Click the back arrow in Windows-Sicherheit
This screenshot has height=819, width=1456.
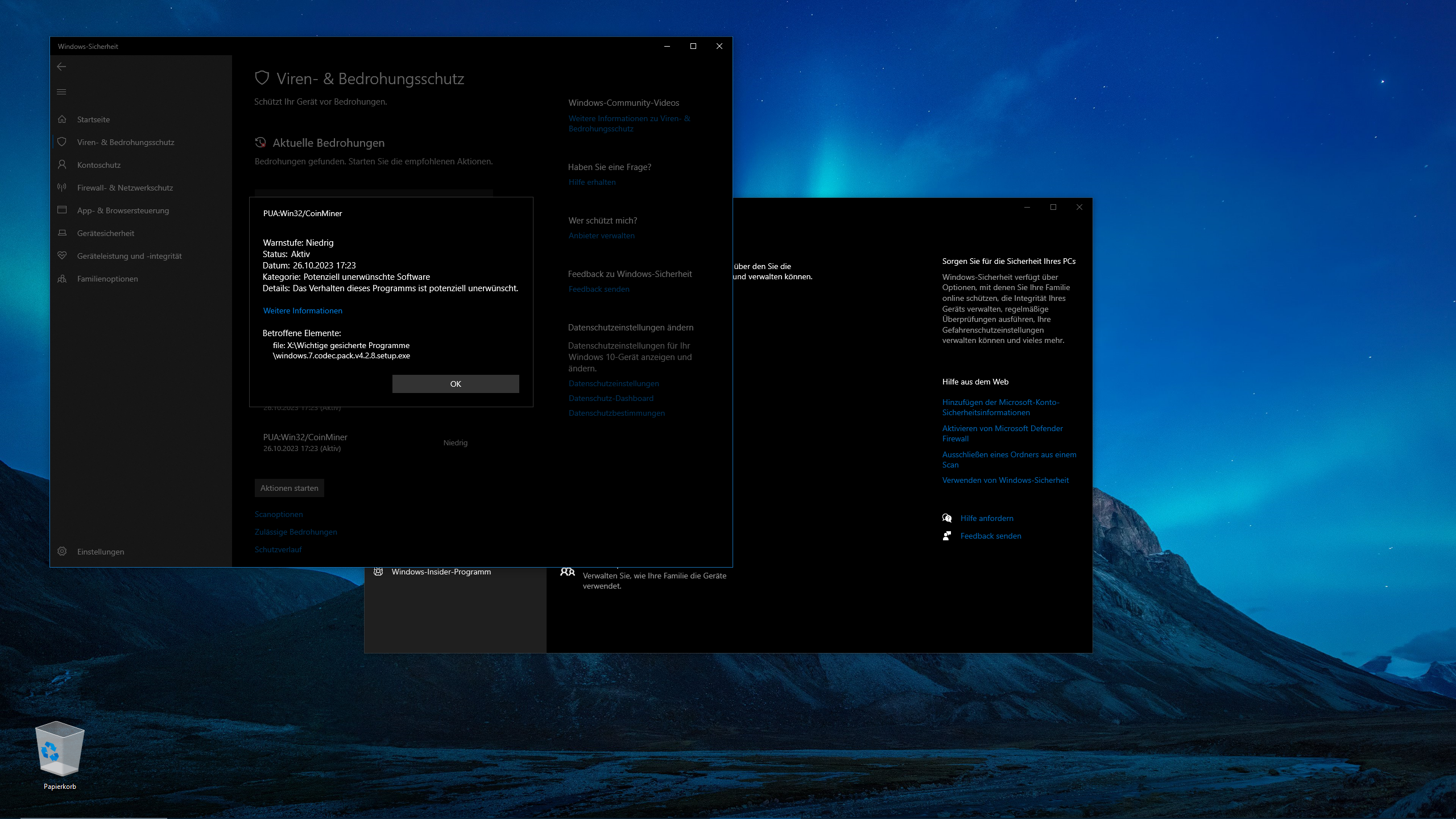[61, 67]
